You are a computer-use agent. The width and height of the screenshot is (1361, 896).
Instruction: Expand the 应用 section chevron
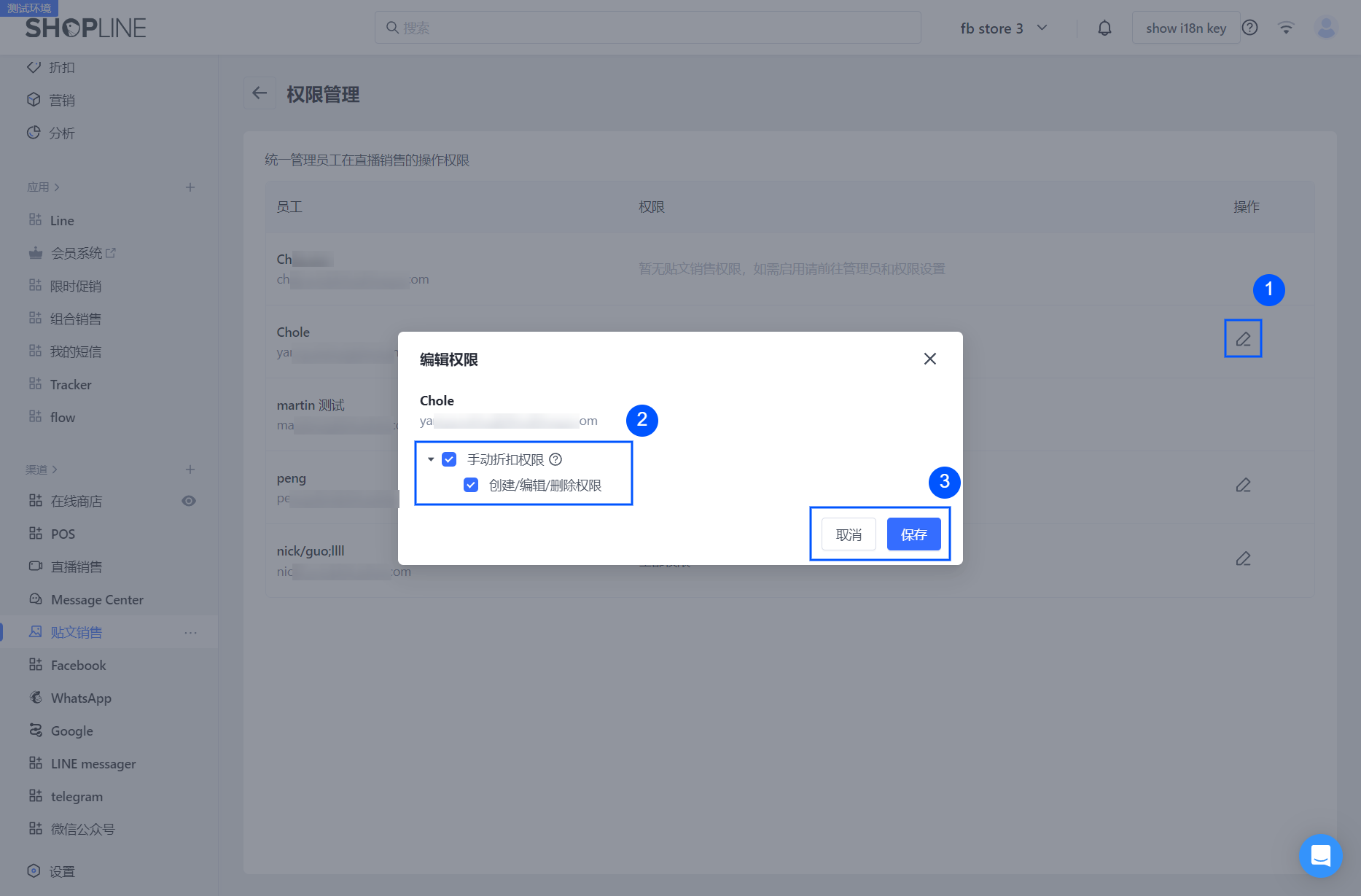57,187
